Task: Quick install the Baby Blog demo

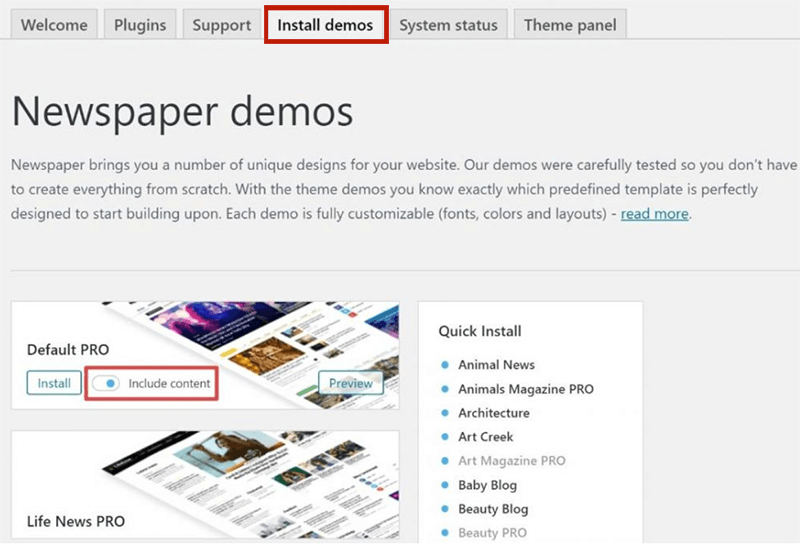Action: pos(487,485)
